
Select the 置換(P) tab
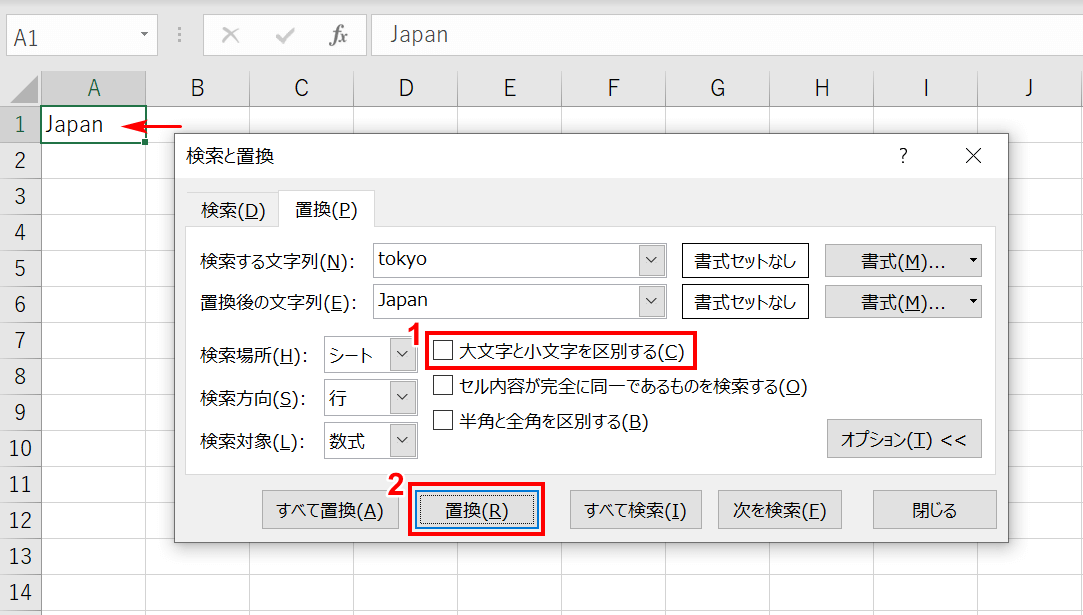326,210
